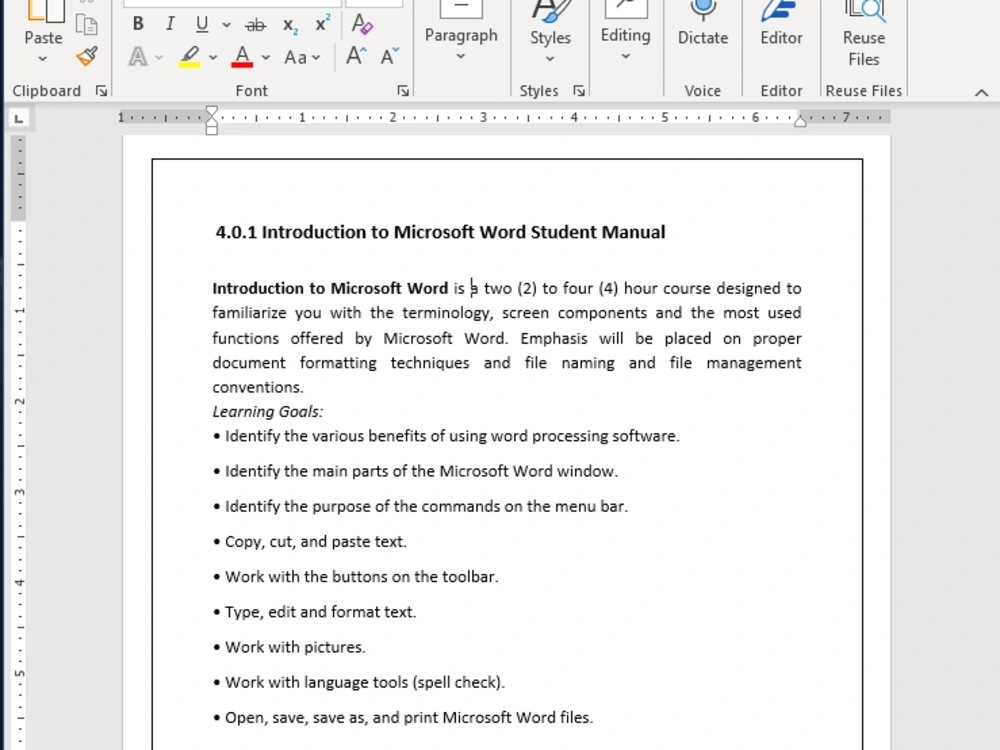Viewport: 1000px width, 750px height.
Task: Open Text Effects and Typography
Action: coord(138,57)
